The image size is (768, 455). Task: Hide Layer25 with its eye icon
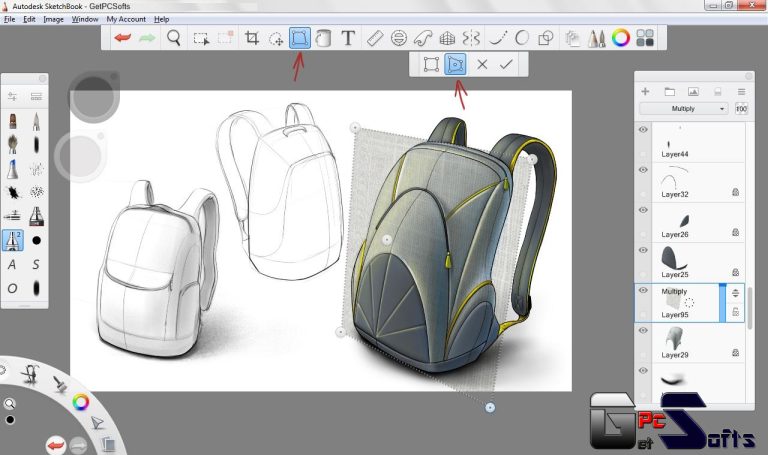pyautogui.click(x=643, y=250)
